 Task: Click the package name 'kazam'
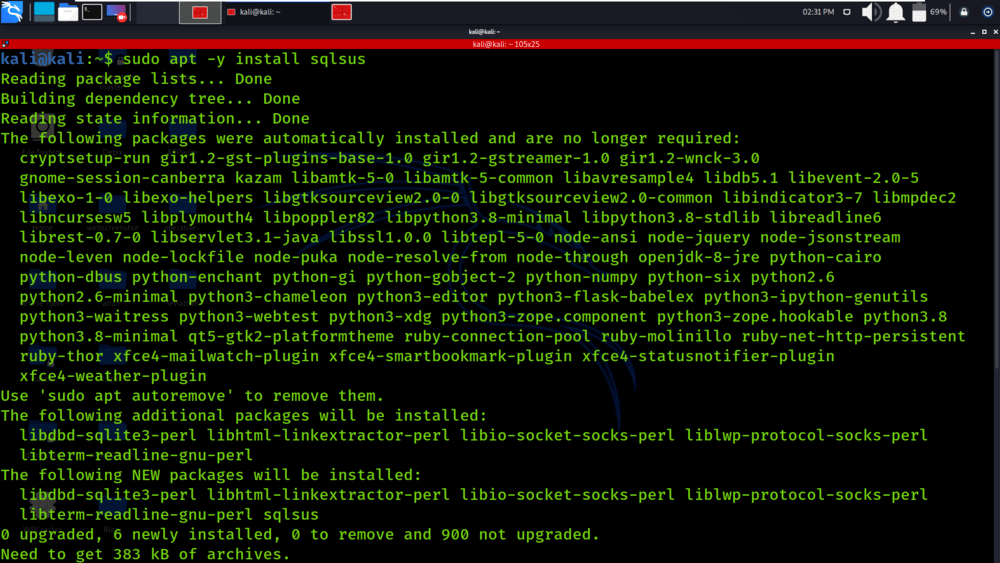pos(258,178)
